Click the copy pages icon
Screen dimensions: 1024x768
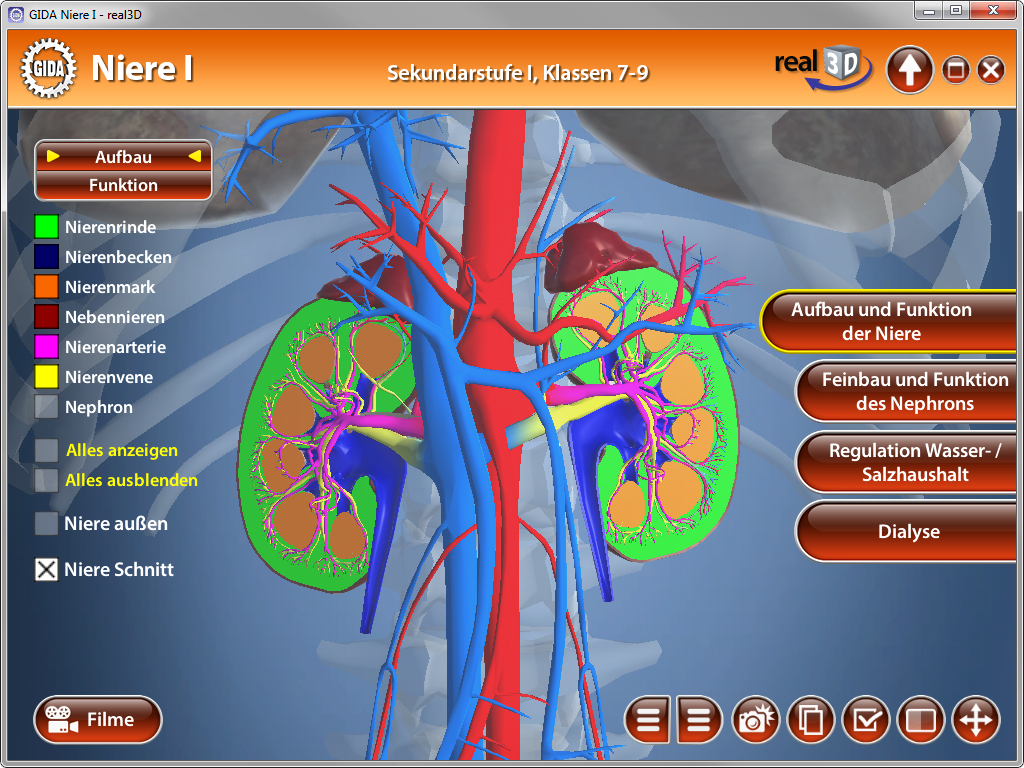click(811, 720)
